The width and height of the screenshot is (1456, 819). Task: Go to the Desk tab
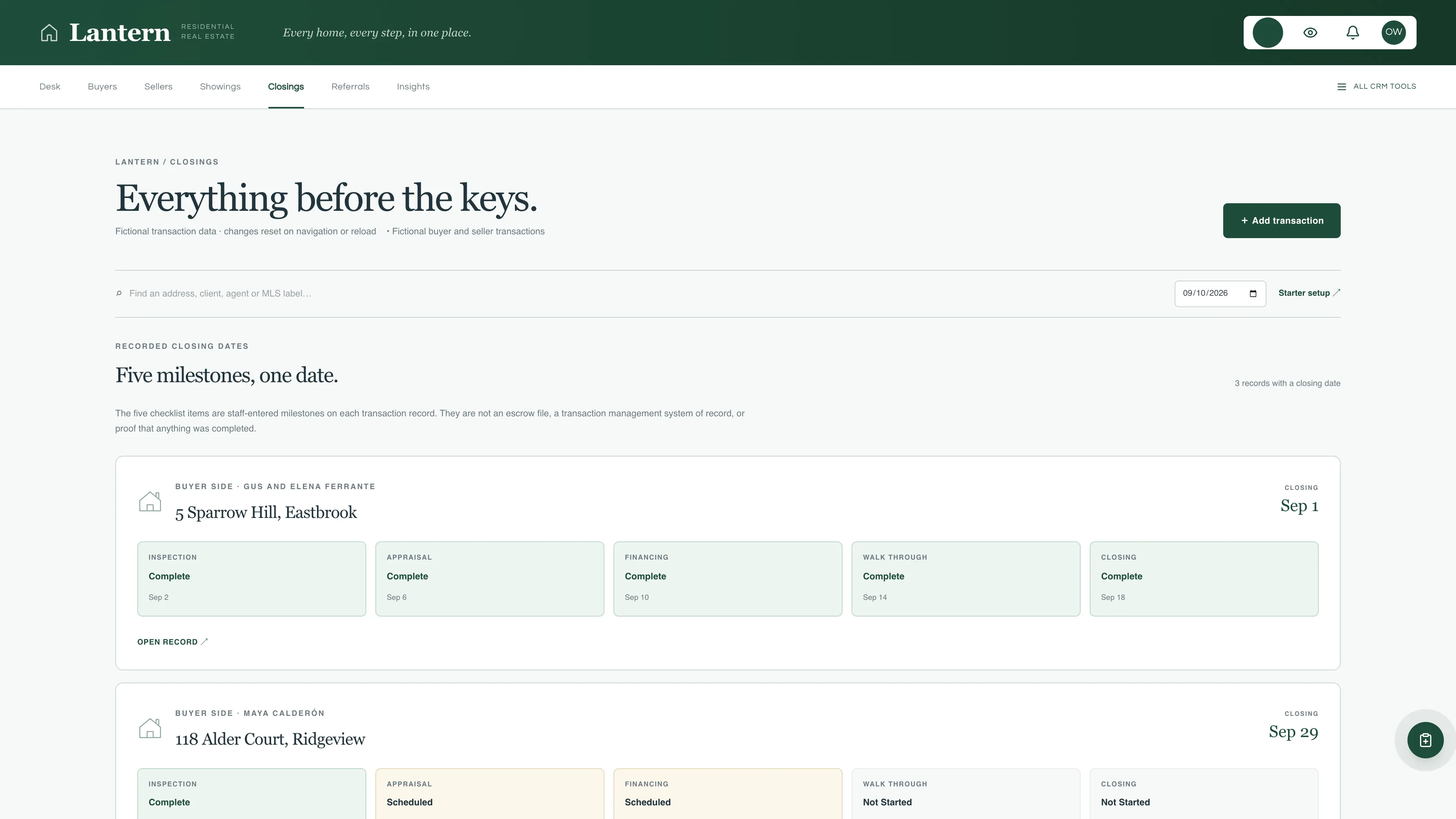click(x=50, y=86)
